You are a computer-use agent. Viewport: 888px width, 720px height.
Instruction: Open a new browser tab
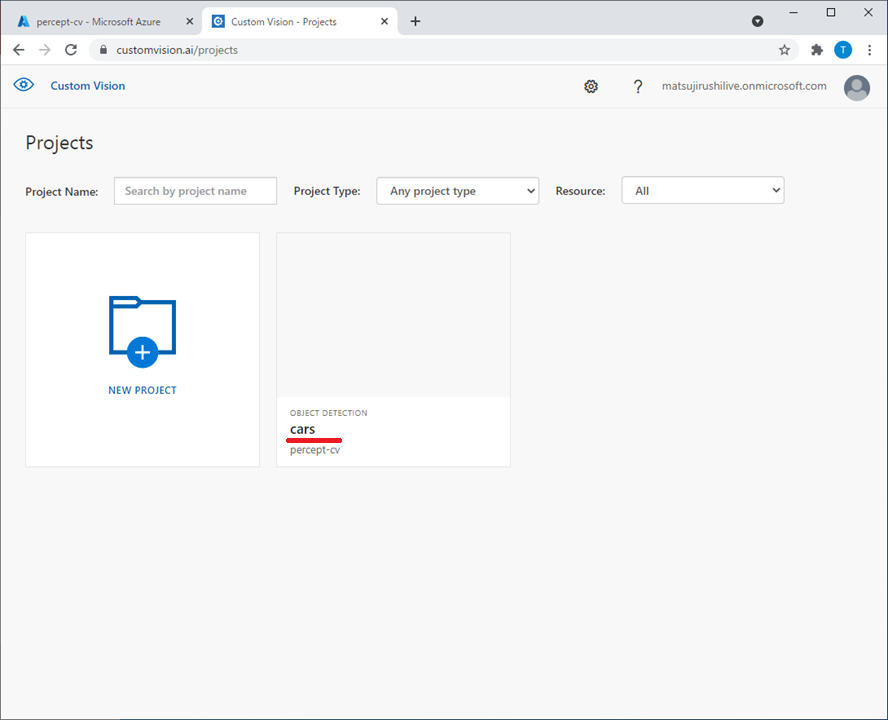point(415,21)
